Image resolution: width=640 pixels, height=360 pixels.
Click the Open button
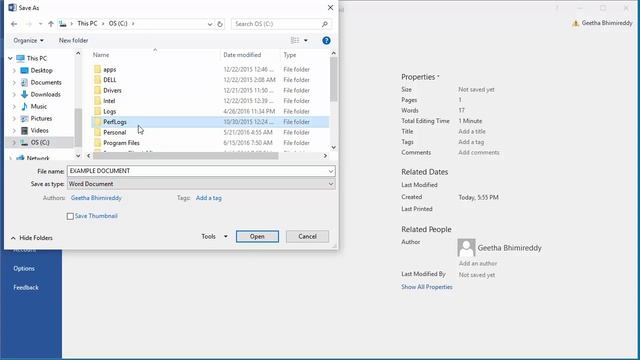coord(257,236)
